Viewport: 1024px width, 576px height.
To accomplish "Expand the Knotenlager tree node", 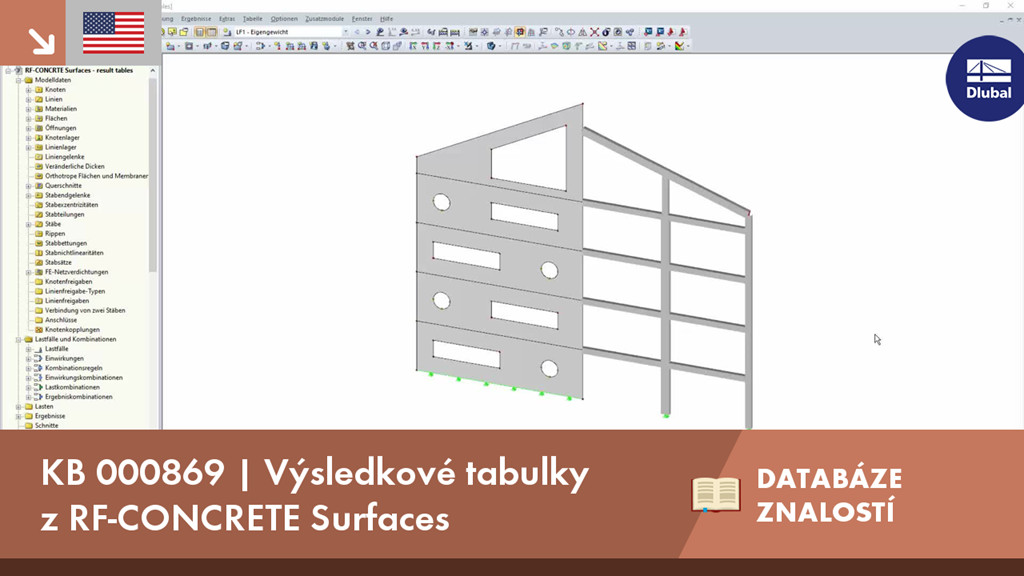I will click(x=29, y=138).
